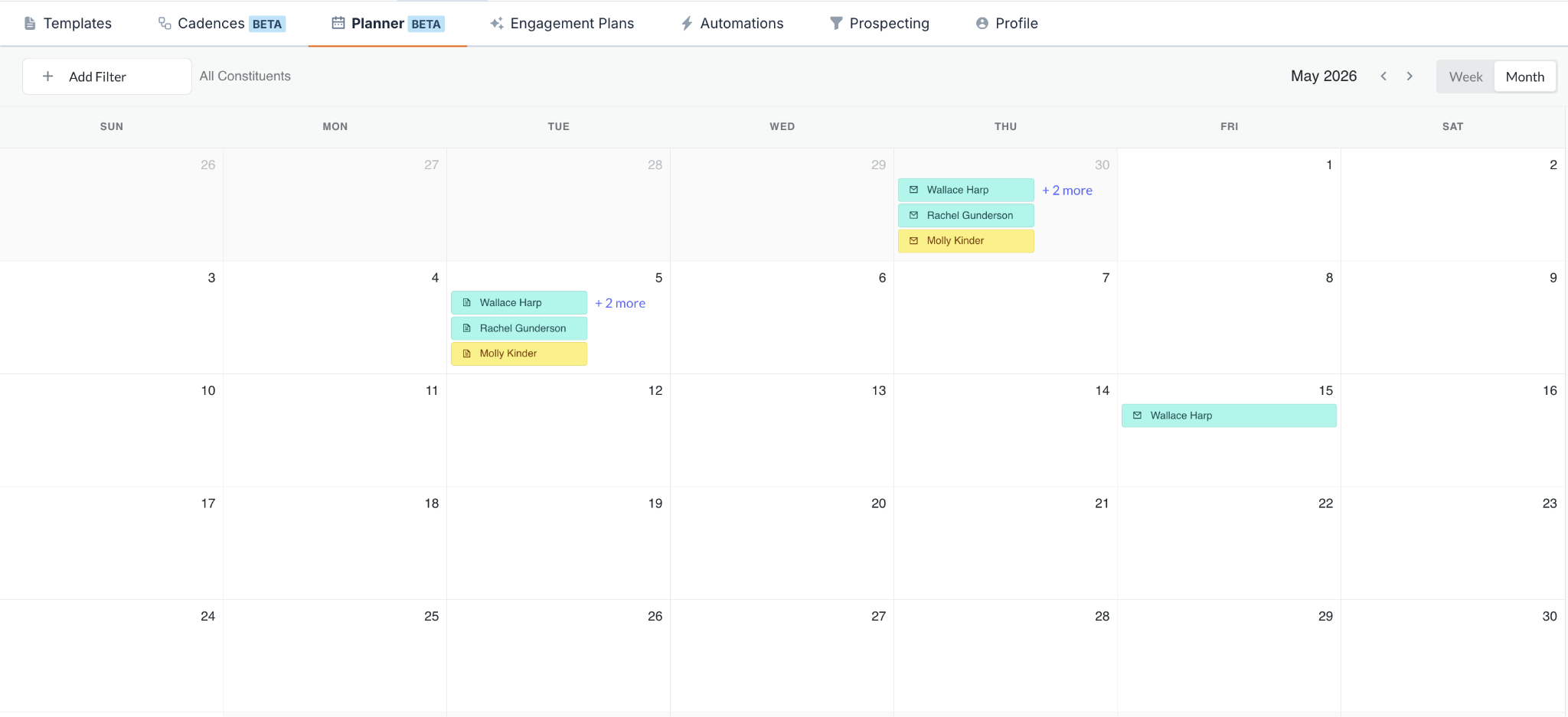Click email icon on Wallace Harp April 30
1568x717 pixels.
(913, 190)
